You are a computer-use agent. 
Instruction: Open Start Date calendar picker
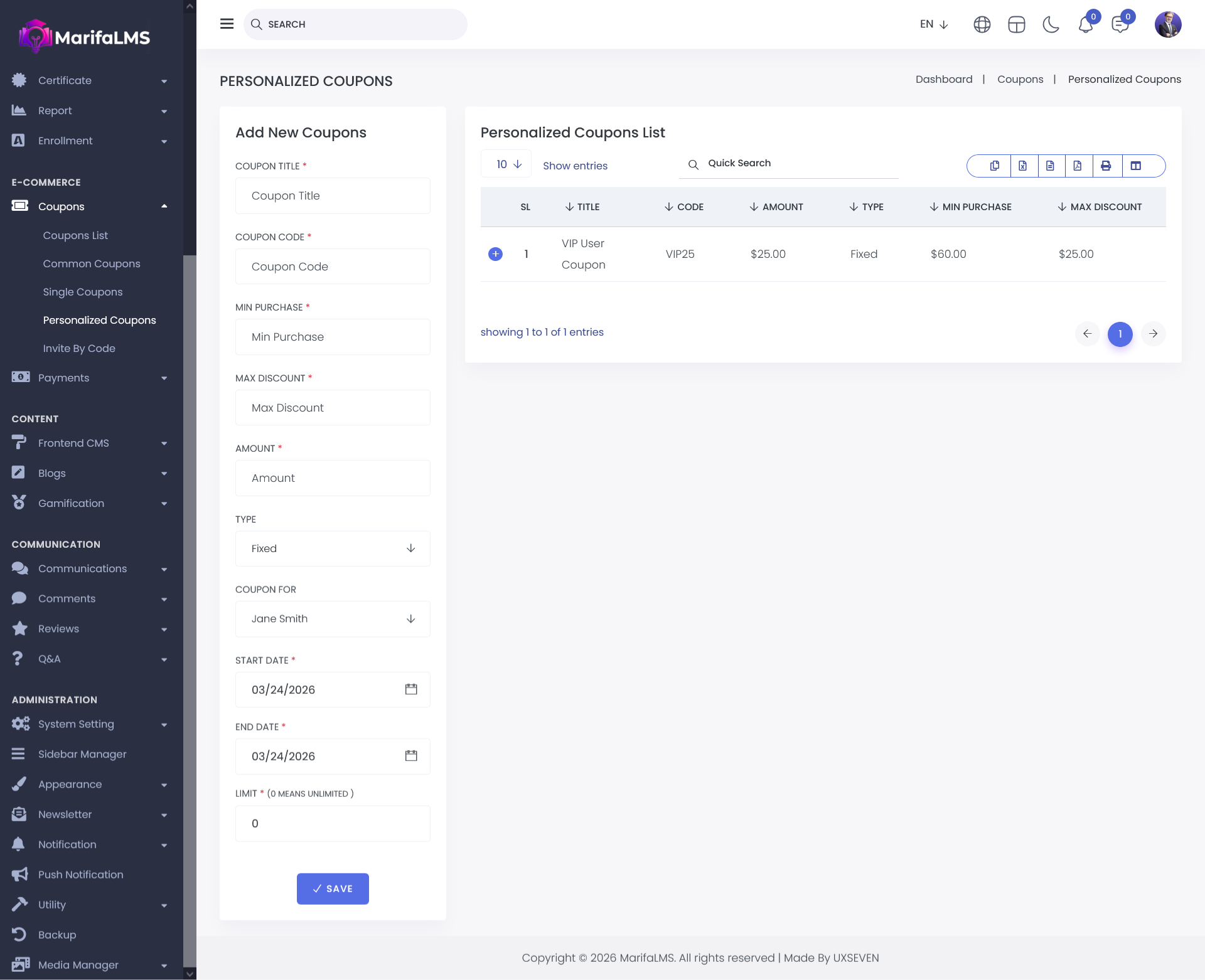pos(411,690)
